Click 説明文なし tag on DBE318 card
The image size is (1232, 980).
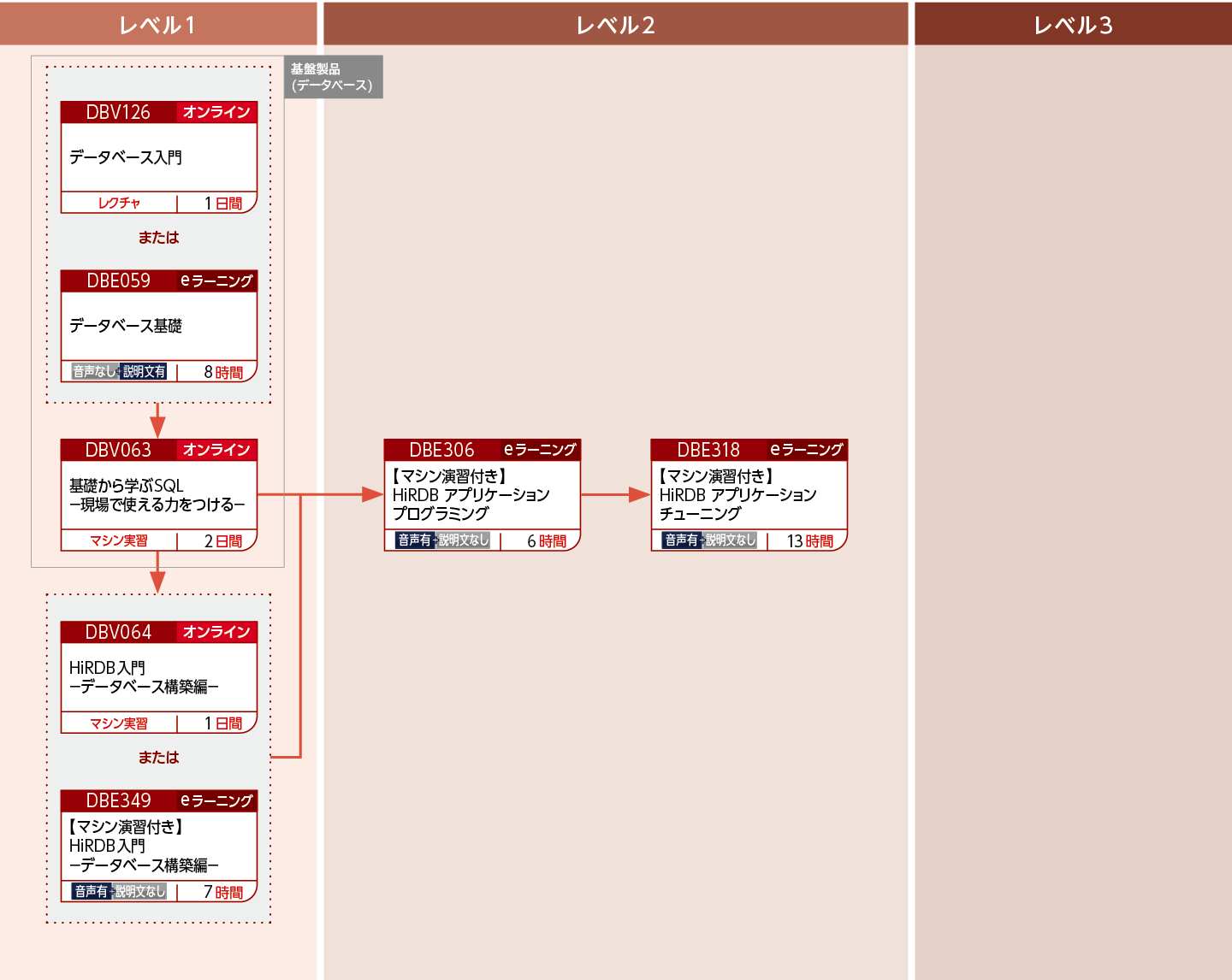point(731,540)
